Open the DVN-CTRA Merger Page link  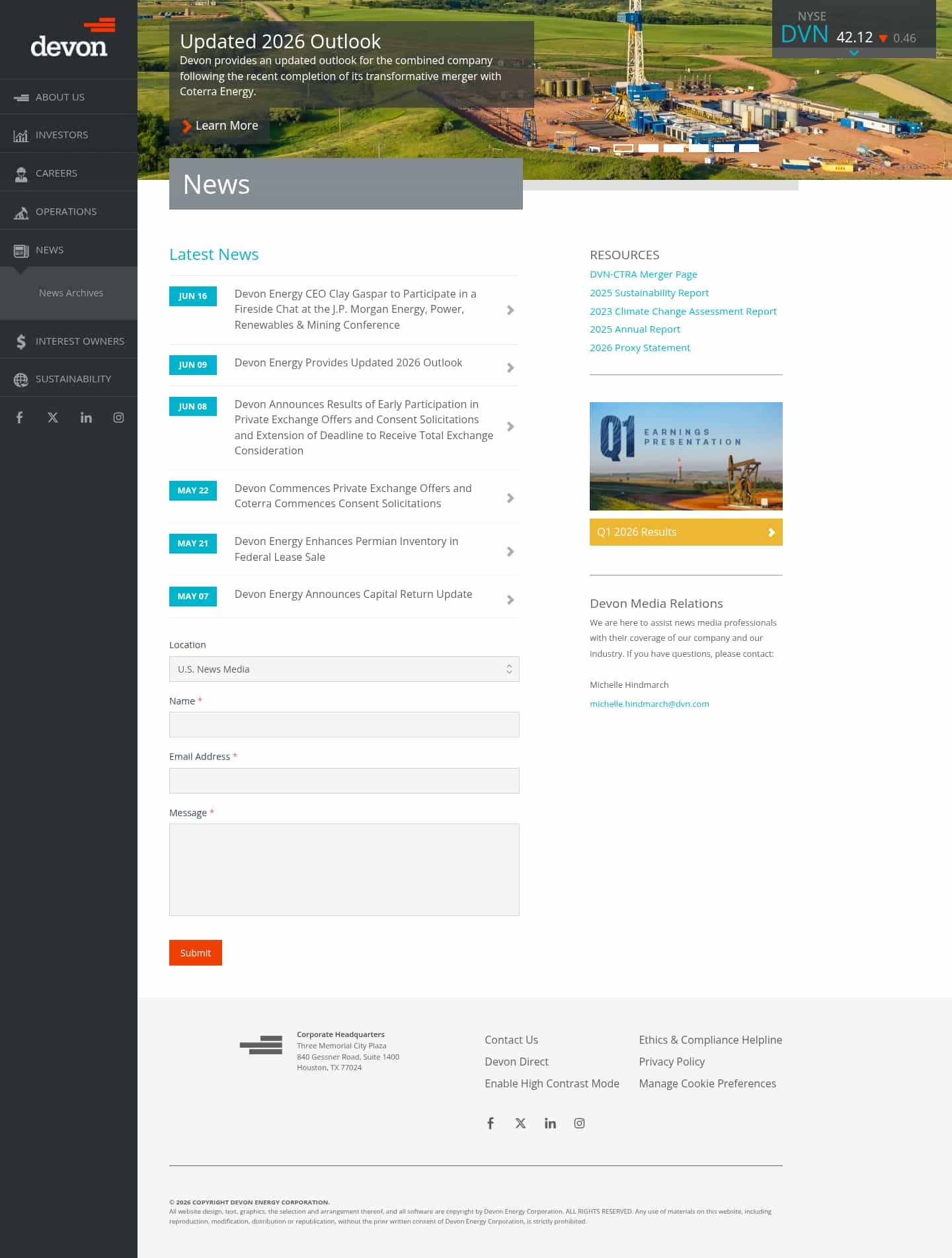(643, 274)
